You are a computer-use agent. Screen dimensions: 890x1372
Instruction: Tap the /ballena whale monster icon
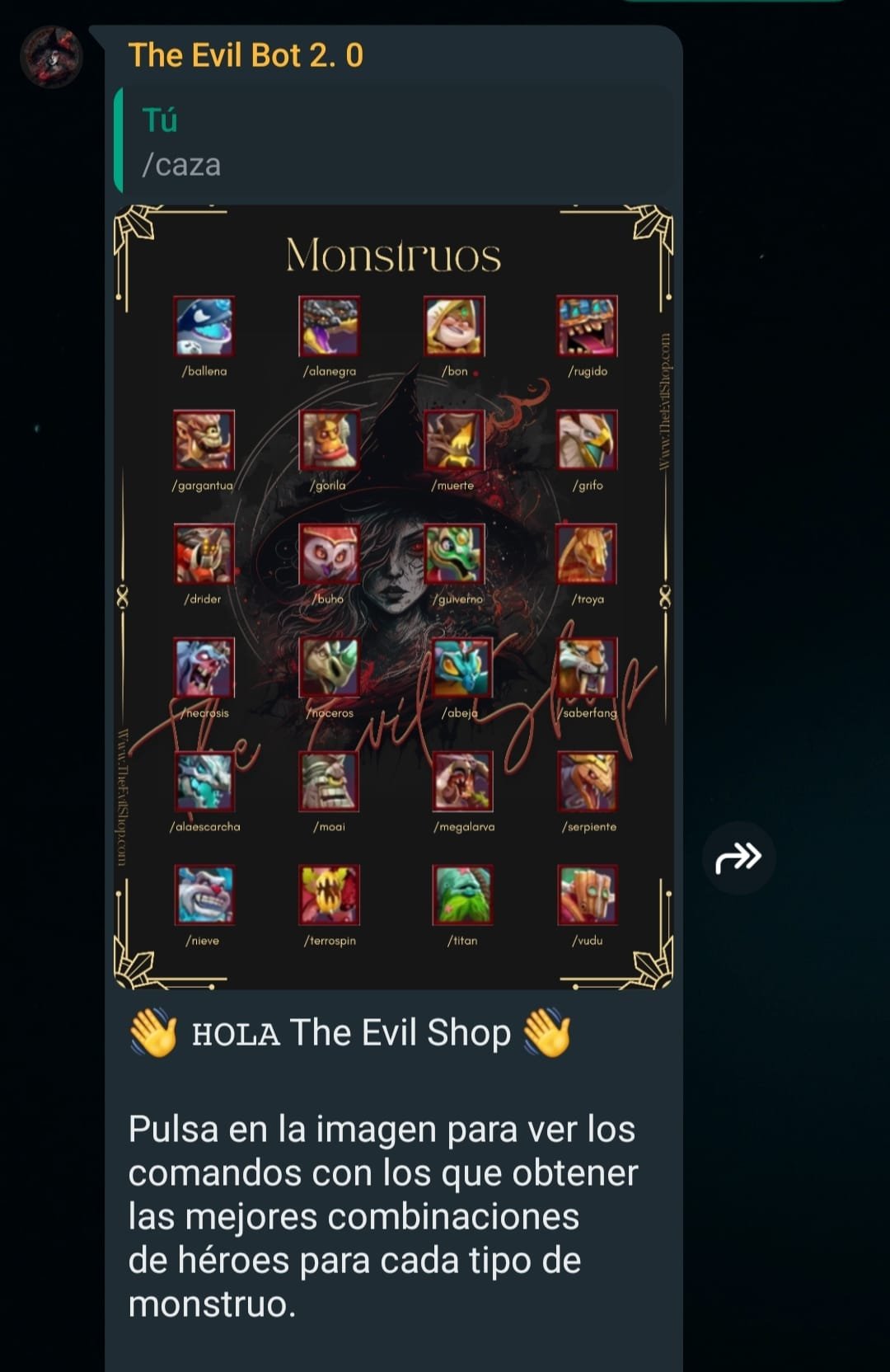coord(204,326)
